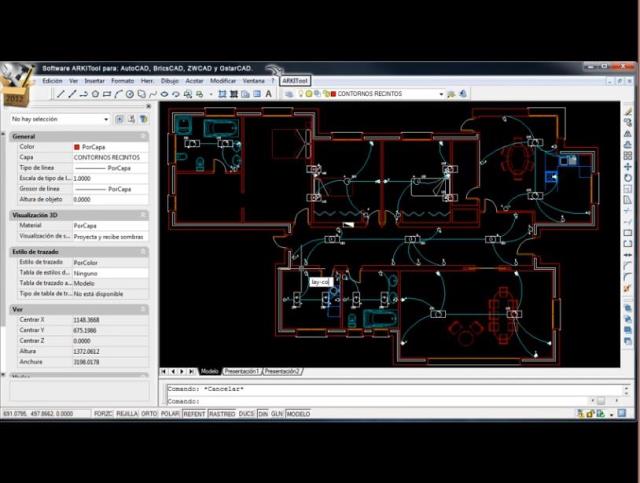Collapse the General properties section
The width and height of the screenshot is (640, 483).
(x=143, y=136)
